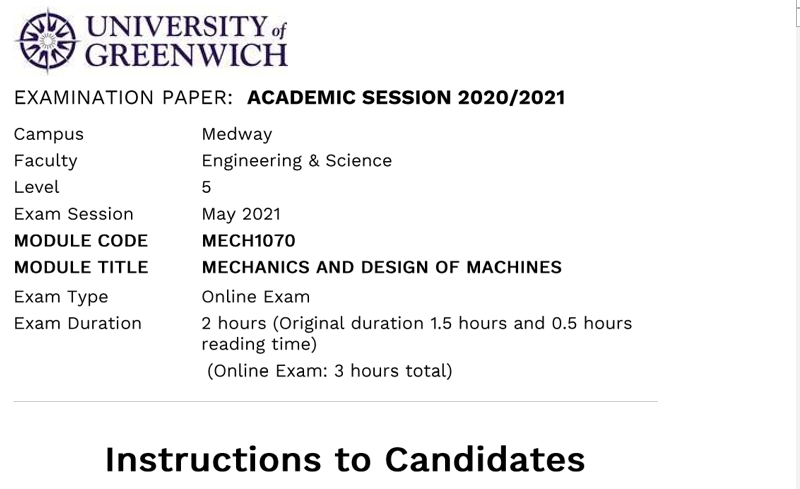Click the May 2021 exam session value

pyautogui.click(x=241, y=214)
